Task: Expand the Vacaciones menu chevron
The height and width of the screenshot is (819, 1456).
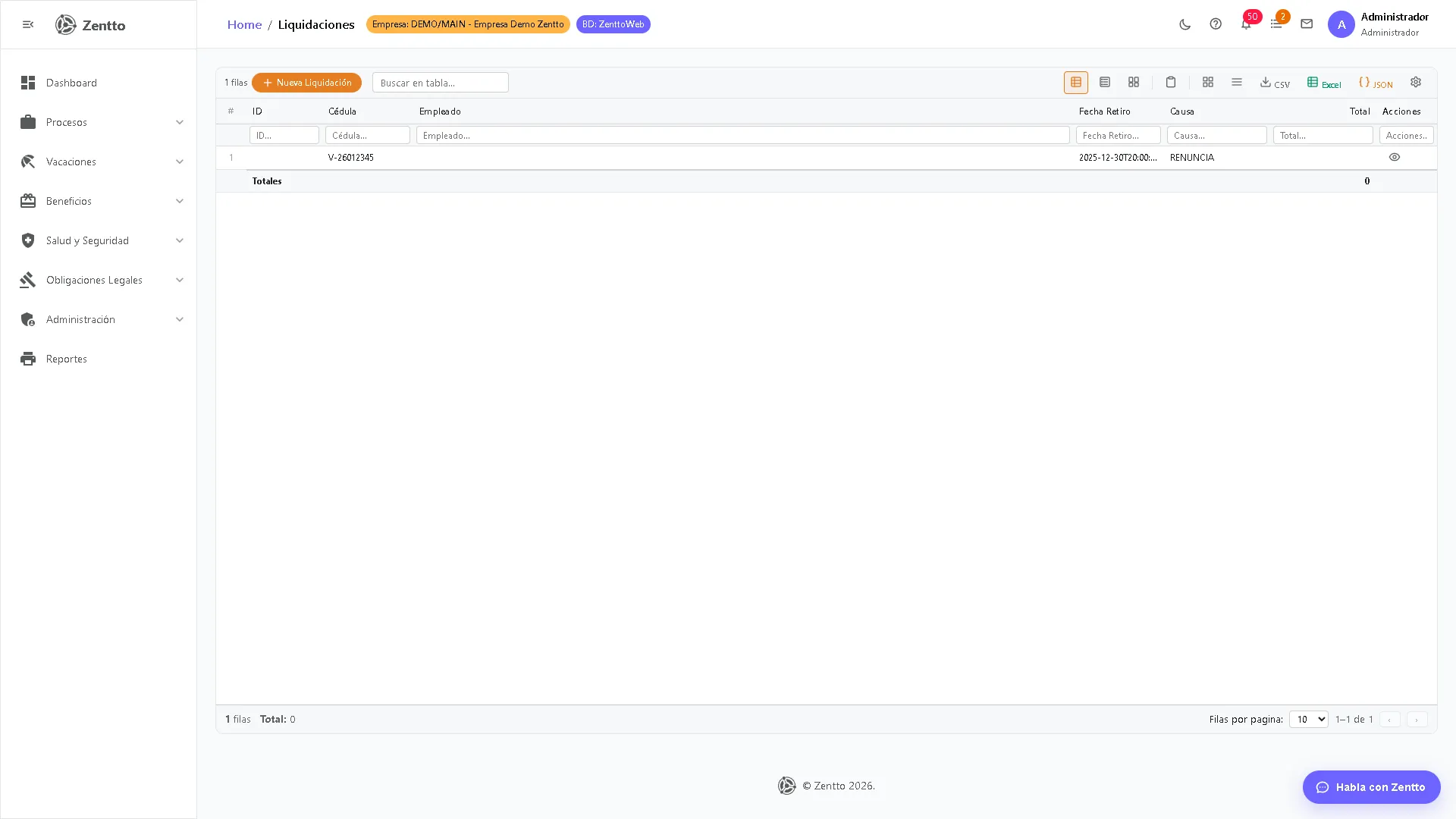Action: 180,162
